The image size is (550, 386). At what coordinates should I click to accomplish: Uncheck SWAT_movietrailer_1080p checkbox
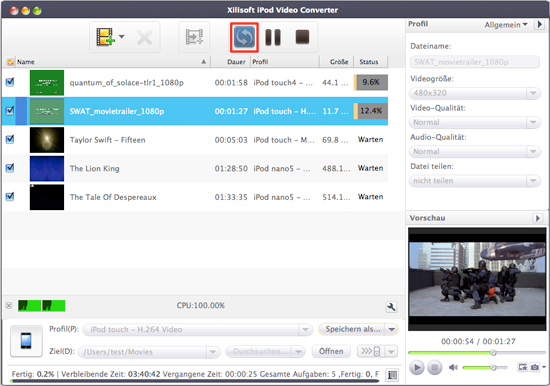coord(10,111)
